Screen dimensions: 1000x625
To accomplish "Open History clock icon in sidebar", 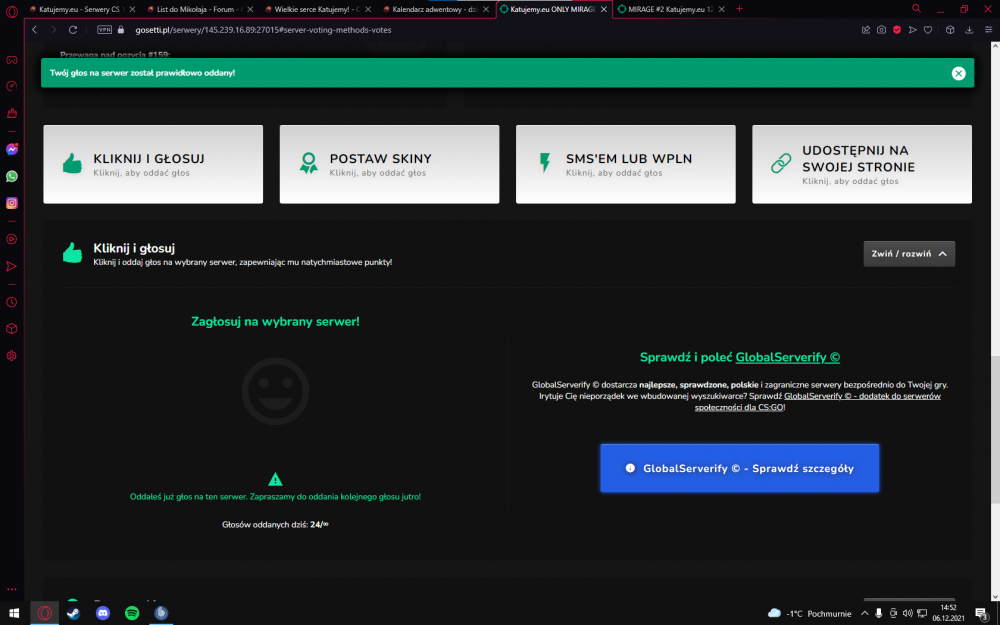I will click(11, 302).
